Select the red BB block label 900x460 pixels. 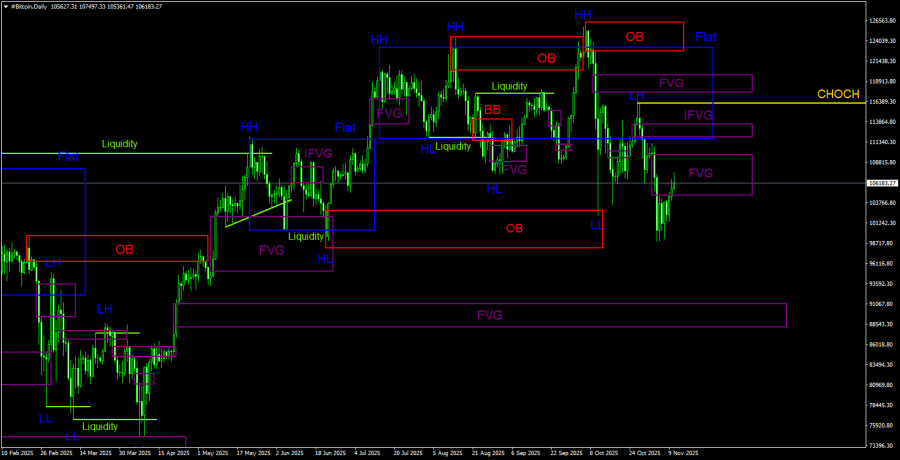493,109
